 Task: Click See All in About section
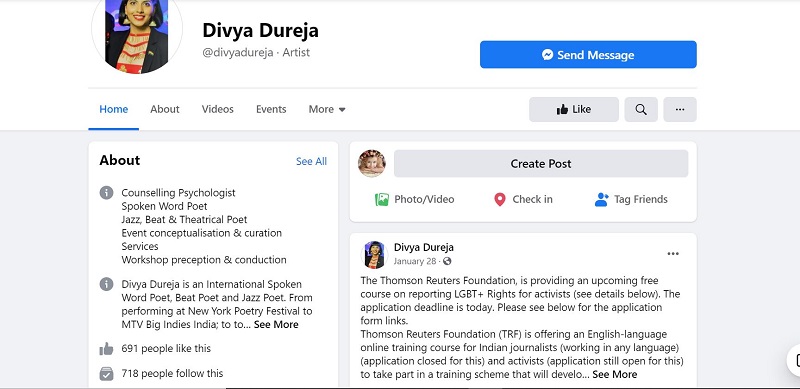point(311,161)
